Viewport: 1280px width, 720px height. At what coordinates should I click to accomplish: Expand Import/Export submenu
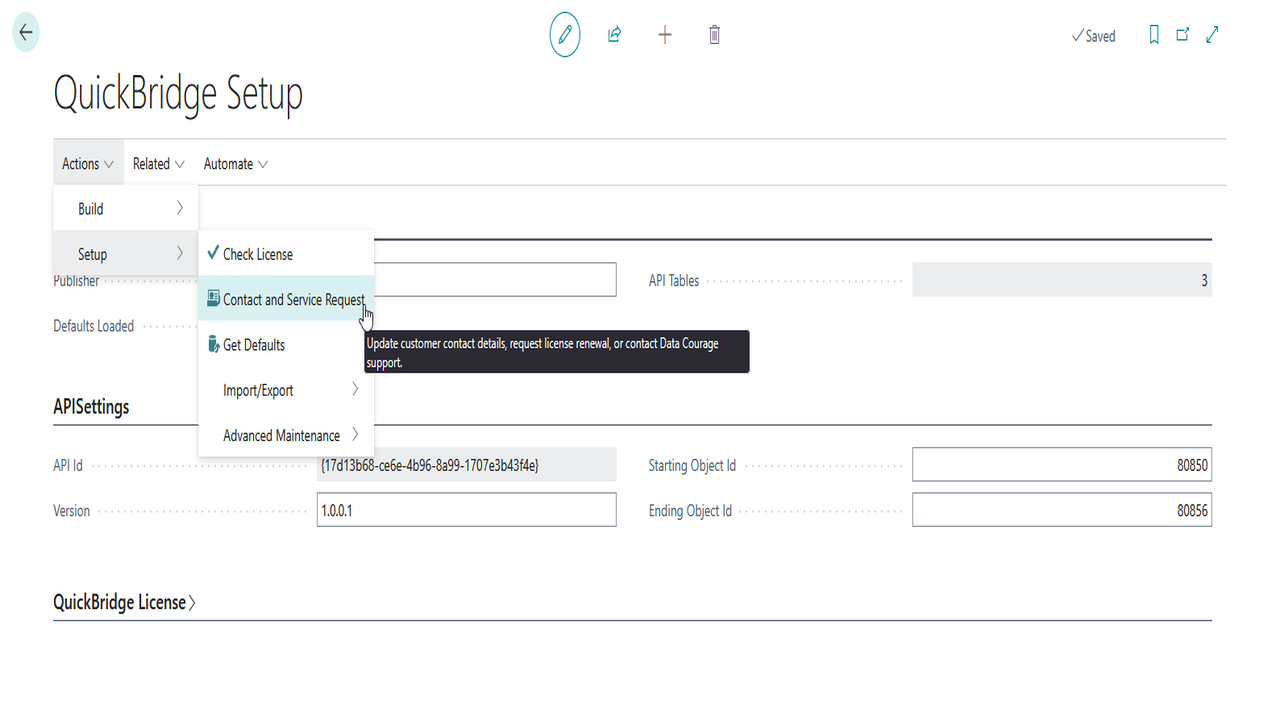point(286,390)
